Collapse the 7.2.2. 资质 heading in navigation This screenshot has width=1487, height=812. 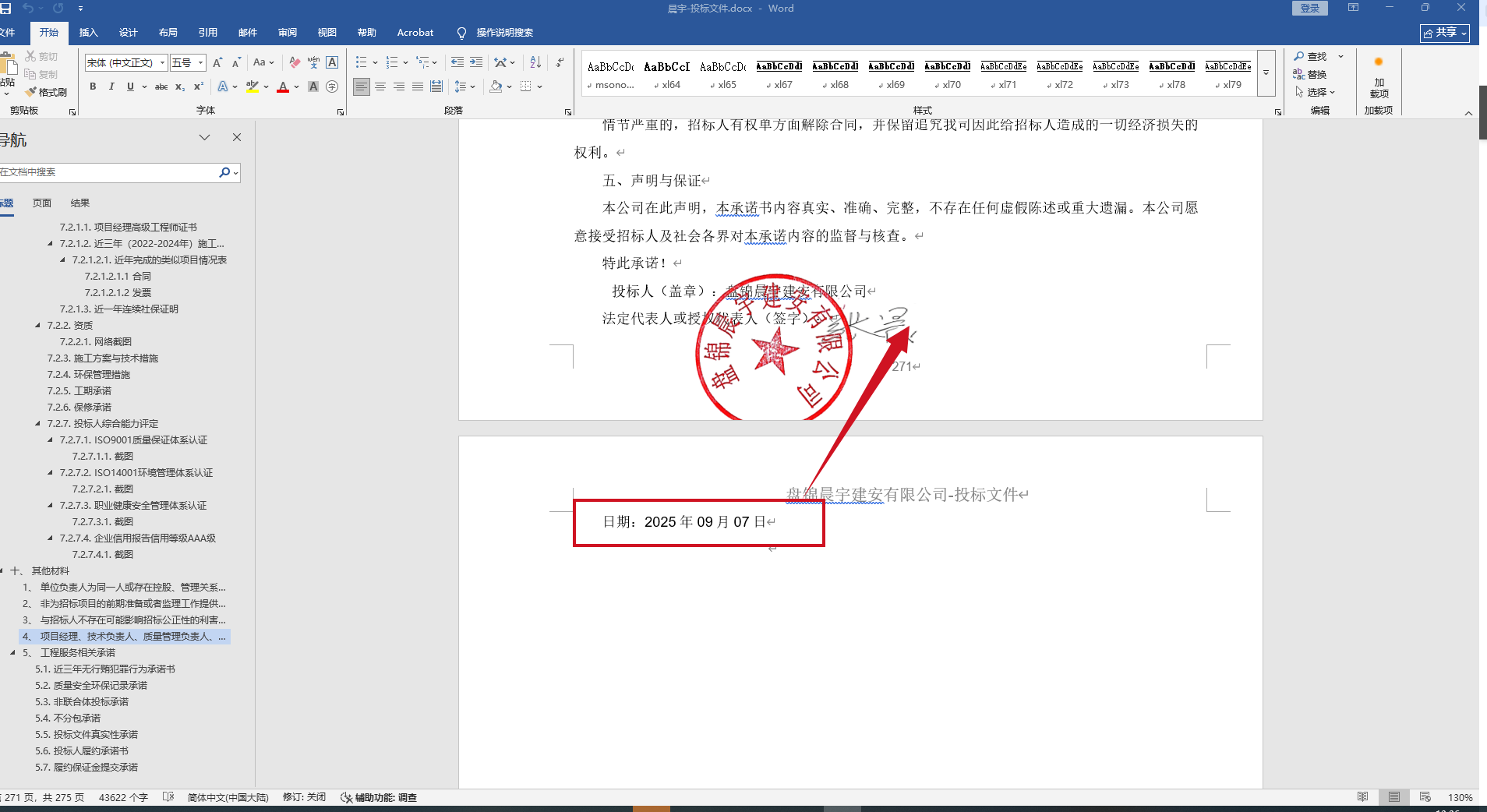(37, 325)
